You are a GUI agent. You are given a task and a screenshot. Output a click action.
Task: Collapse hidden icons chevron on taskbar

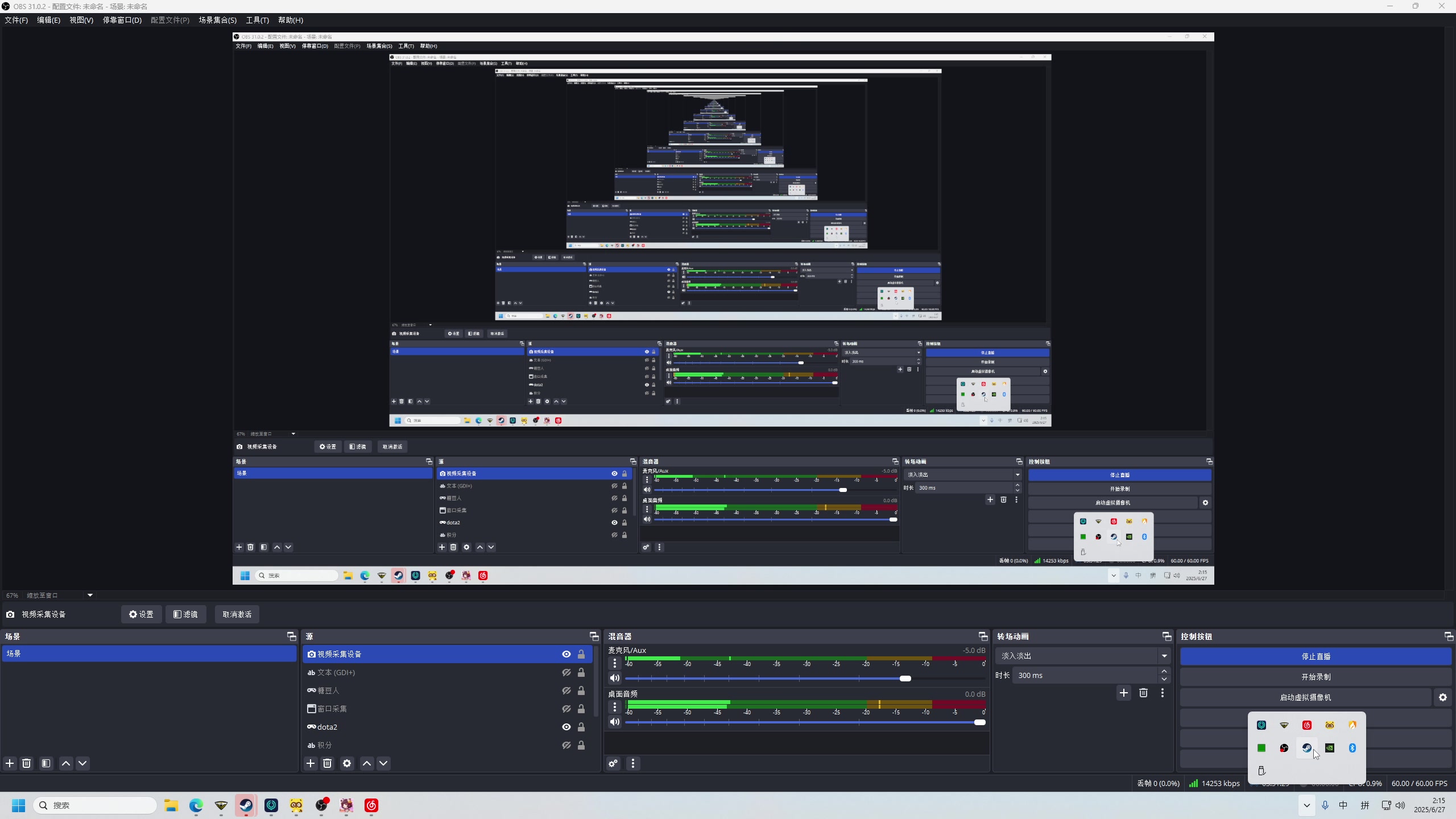[x=1306, y=805]
